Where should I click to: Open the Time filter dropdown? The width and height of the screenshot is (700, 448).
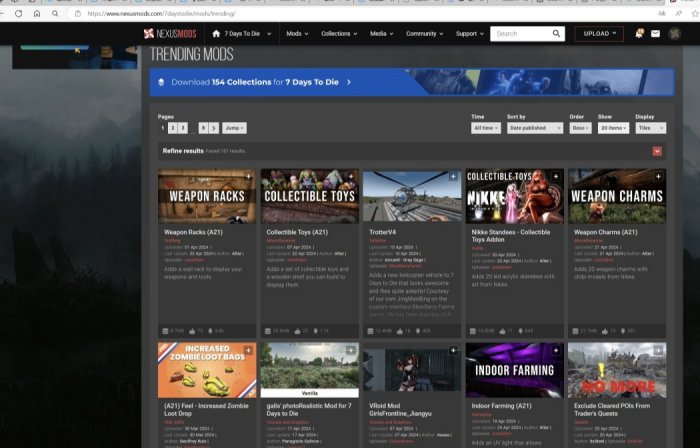pos(486,128)
